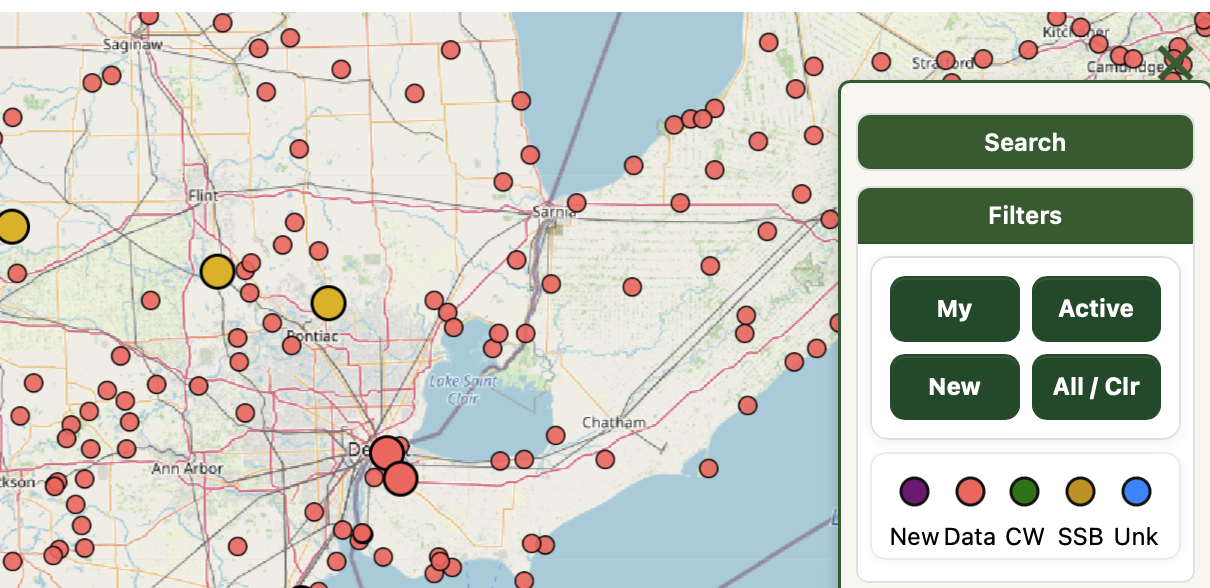
Task: Click the yellow marker at the map's left edge
Action: click(x=11, y=227)
